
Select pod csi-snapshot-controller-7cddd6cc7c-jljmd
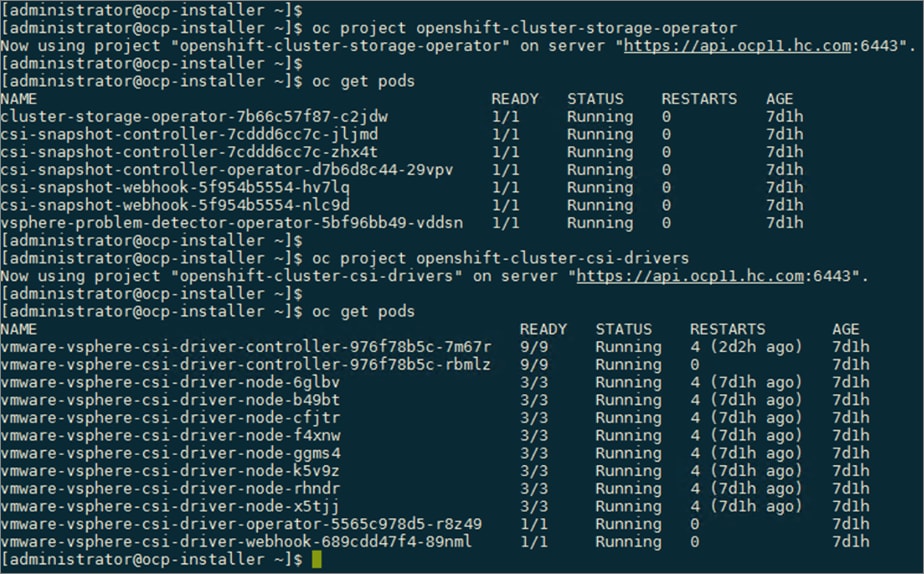point(189,134)
